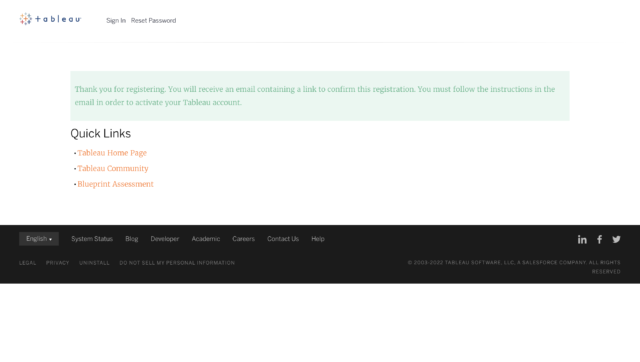The height and width of the screenshot is (362, 640).
Task: Click the 'Thank you for registering' confirmation message
Action: 320,96
